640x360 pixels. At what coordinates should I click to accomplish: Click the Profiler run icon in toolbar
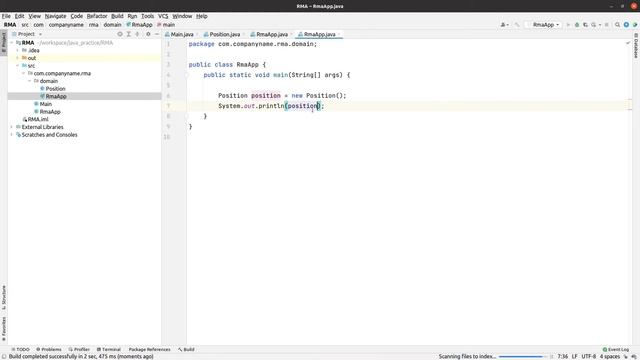point(595,25)
